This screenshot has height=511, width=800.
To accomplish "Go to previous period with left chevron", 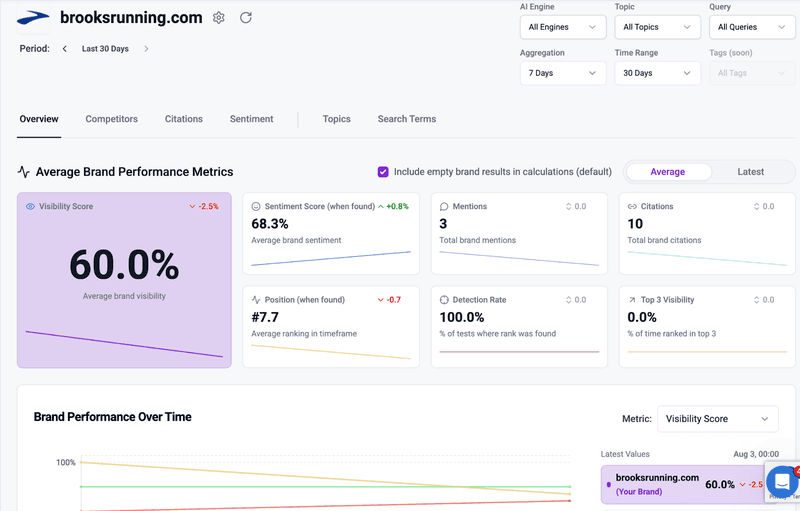I will point(65,49).
